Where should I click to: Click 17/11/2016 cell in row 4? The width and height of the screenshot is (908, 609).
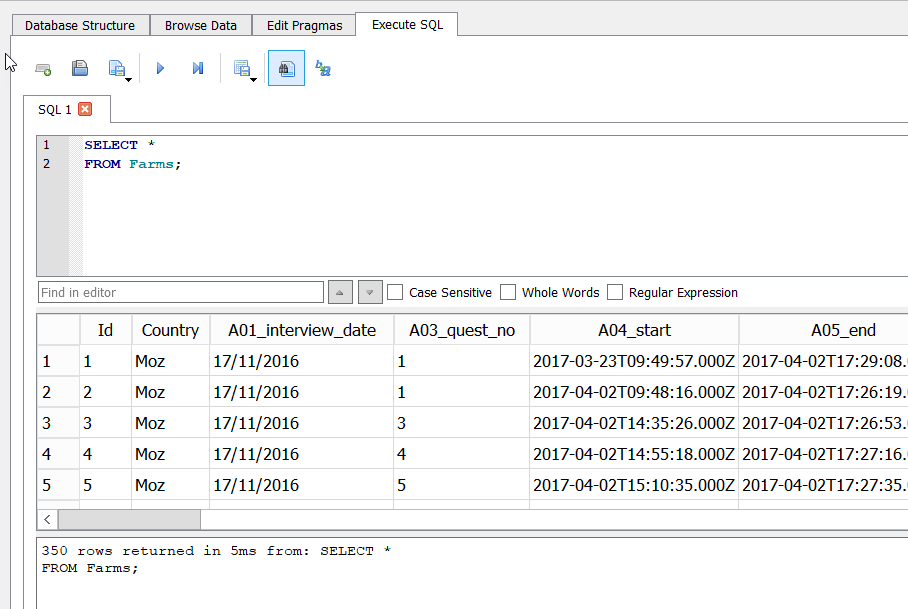(x=302, y=454)
